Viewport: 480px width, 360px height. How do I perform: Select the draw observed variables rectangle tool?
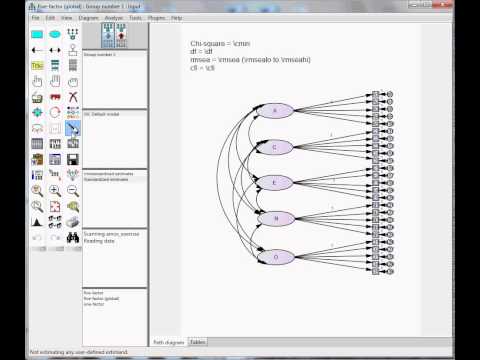(37, 34)
